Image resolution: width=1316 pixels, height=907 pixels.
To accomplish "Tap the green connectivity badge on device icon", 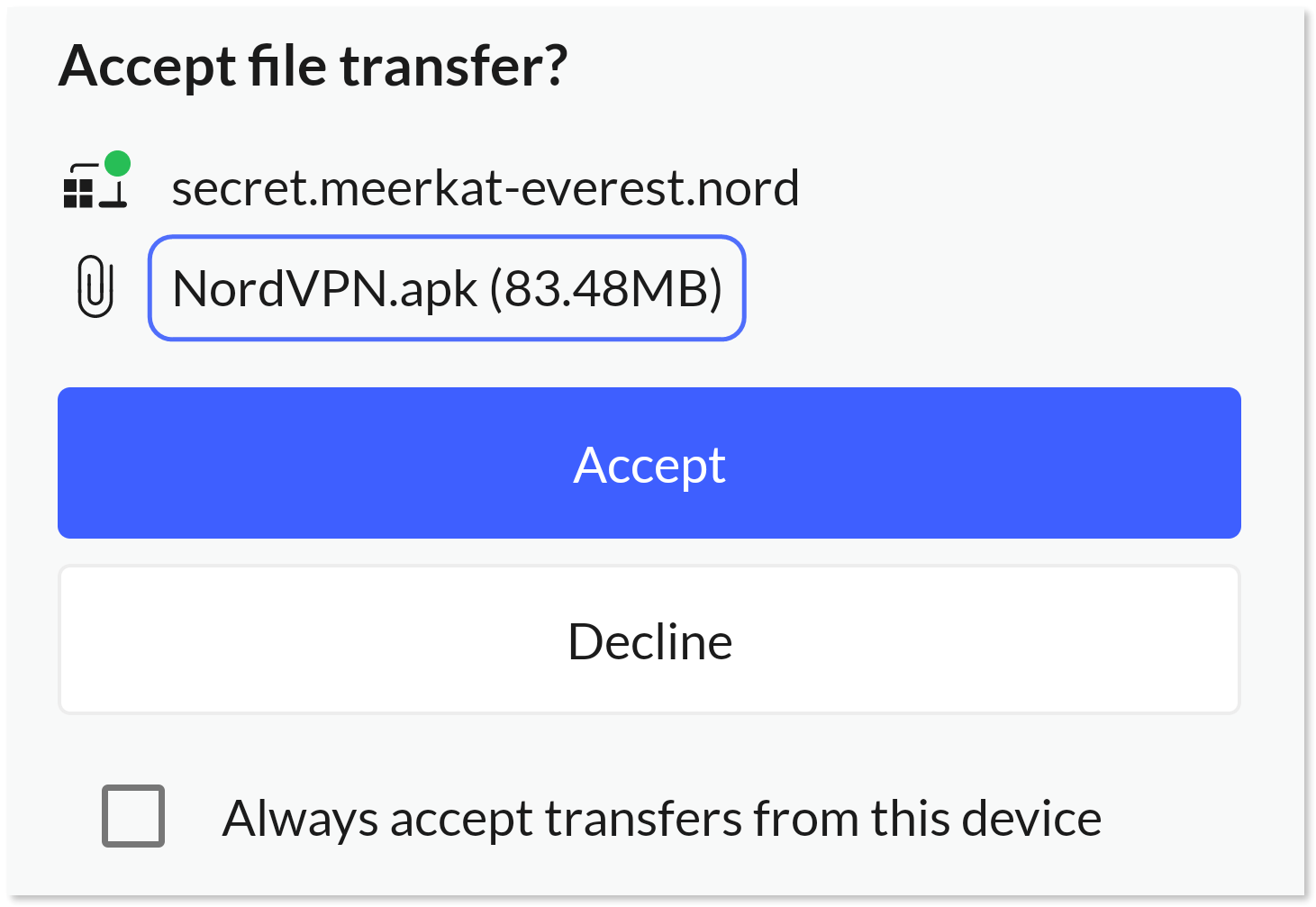I will tap(119, 163).
